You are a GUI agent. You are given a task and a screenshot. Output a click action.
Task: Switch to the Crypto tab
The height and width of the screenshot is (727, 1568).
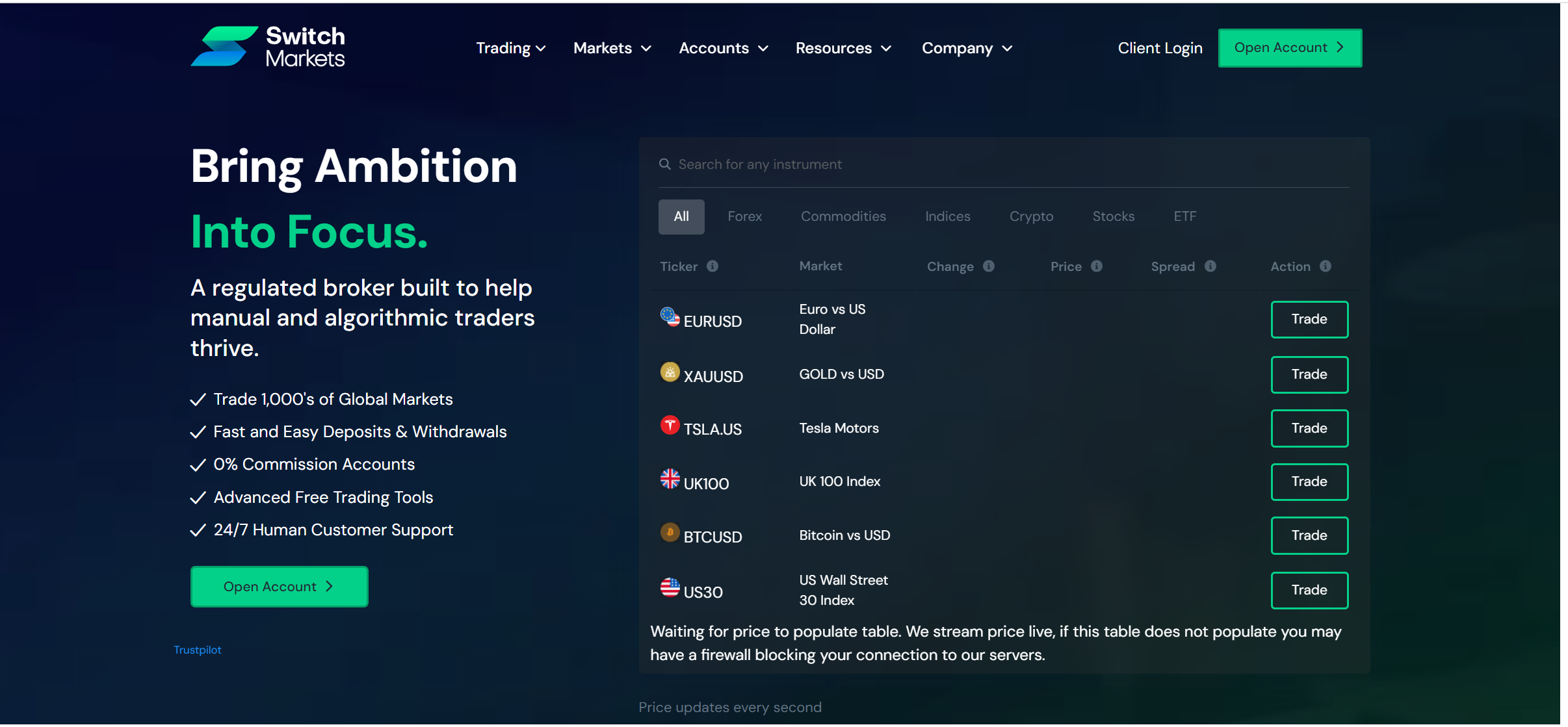point(1031,216)
